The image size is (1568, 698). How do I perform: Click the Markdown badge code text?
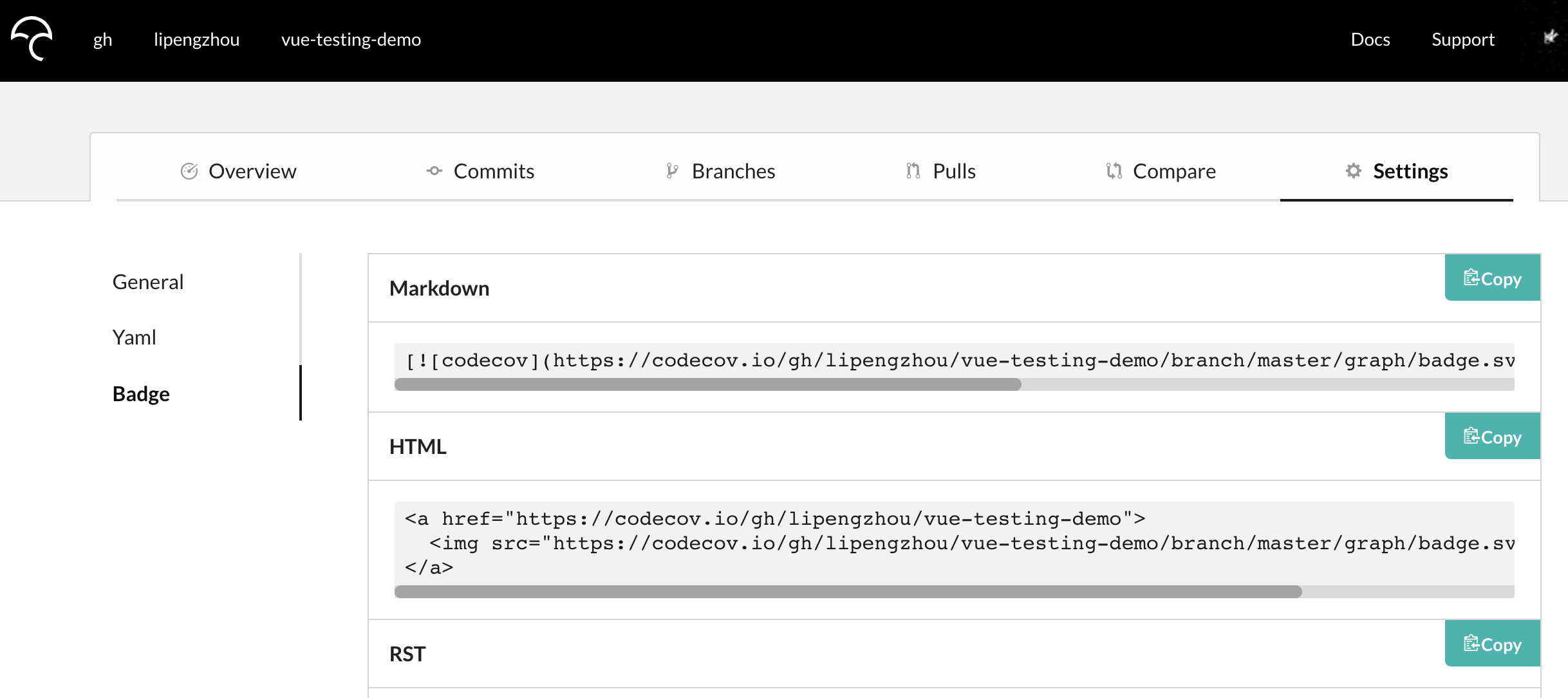pyautogui.click(x=960, y=361)
